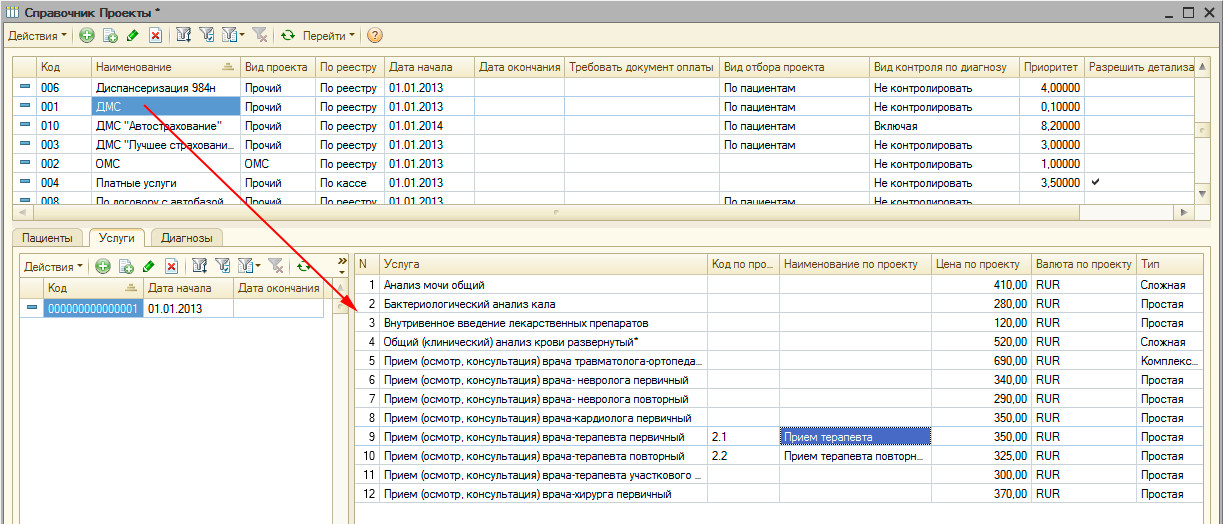Screen dimensions: 1223x524
Task: Toggle the detail checkmark for the Платные услуги row
Action: tap(1096, 183)
